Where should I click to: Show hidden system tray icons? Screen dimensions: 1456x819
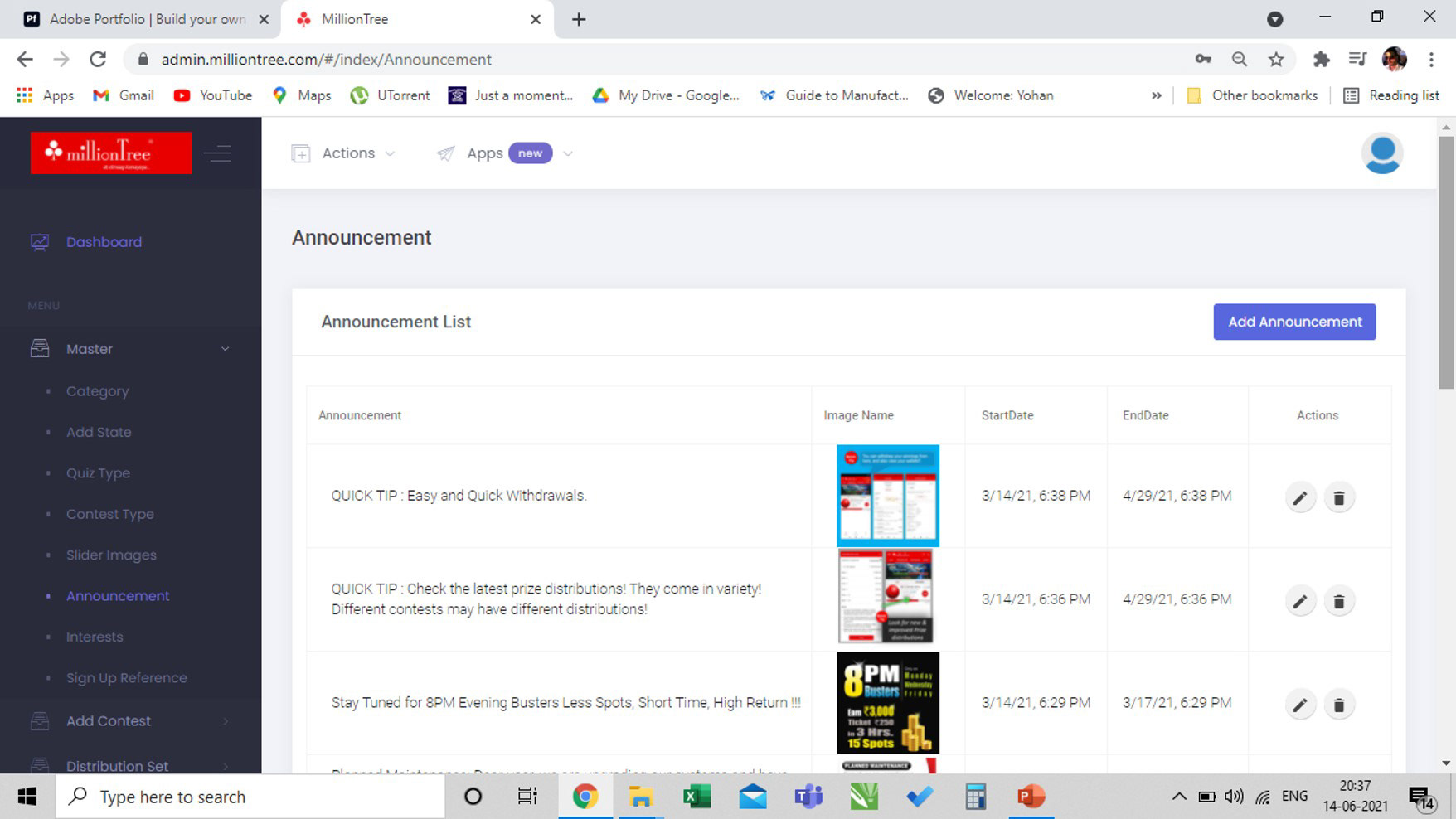(1178, 797)
